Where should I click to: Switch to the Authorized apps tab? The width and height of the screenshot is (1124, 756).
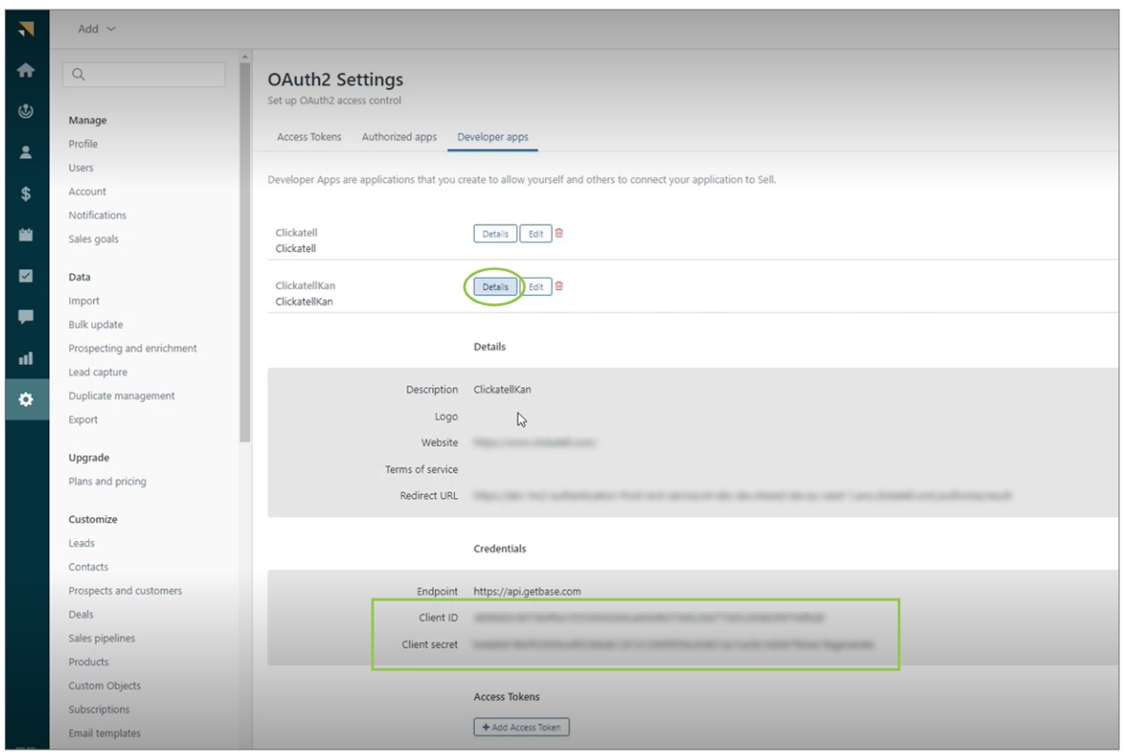pos(399,137)
